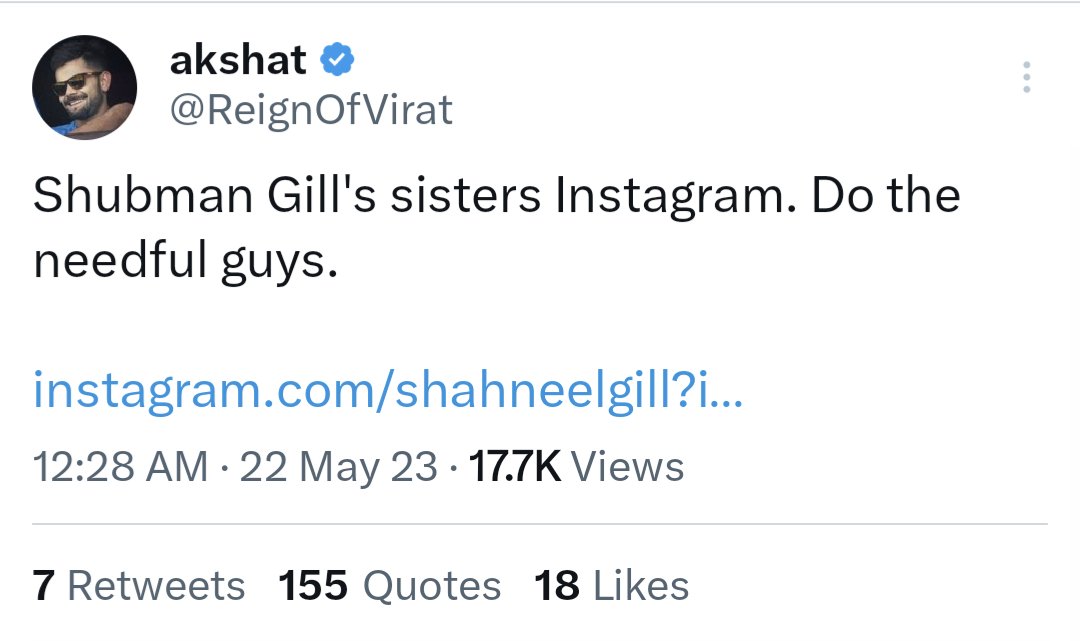Open the @ReignOfVirat handle
This screenshot has height=641, width=1080.
point(311,110)
